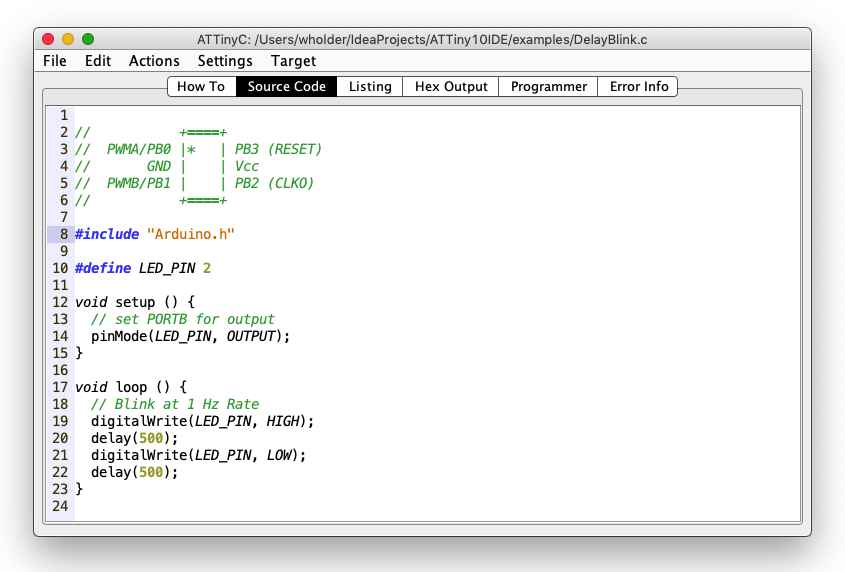The height and width of the screenshot is (572, 845).
Task: Switch to the Programmer tab
Action: tap(549, 86)
